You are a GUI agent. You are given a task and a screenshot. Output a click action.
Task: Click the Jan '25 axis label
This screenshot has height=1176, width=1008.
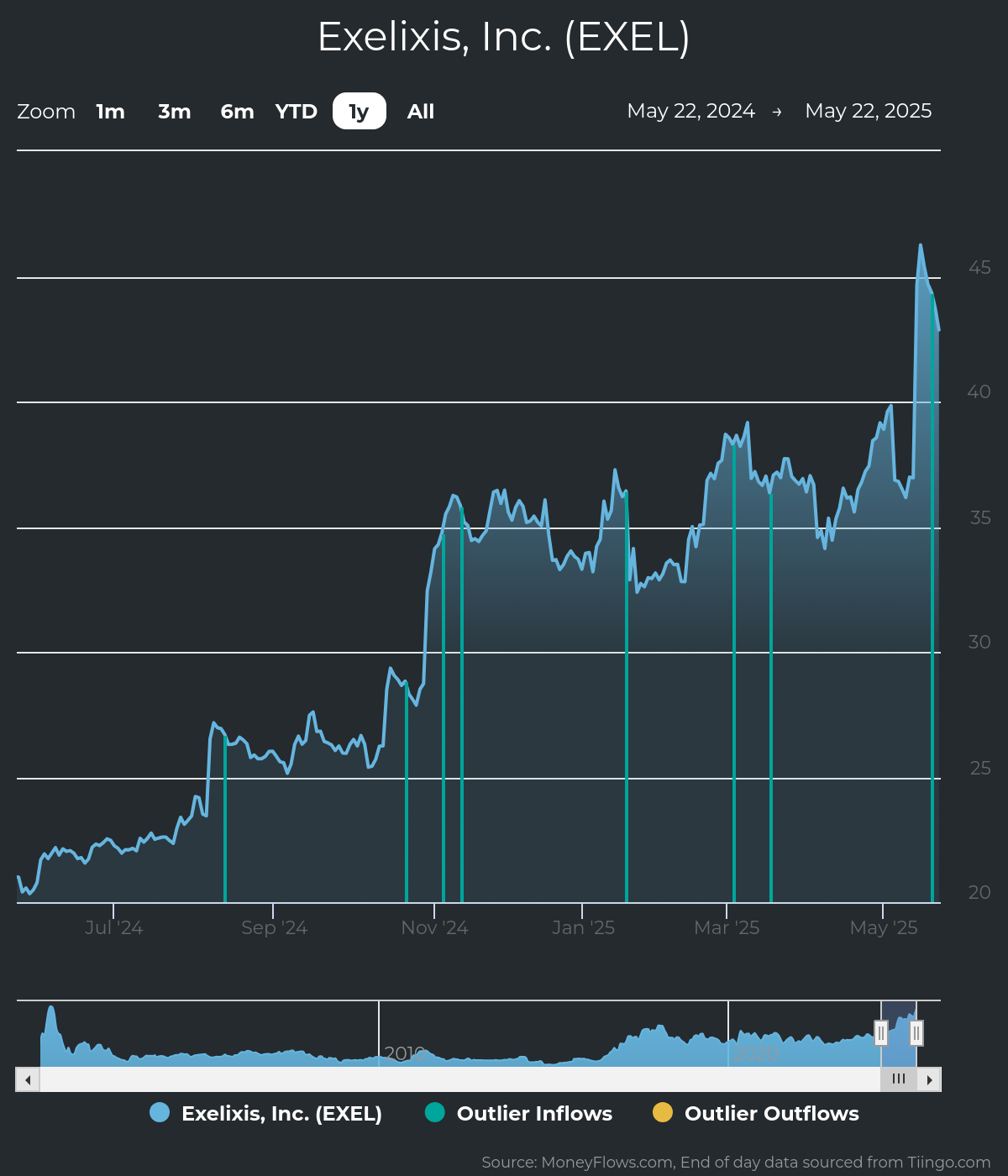(583, 927)
